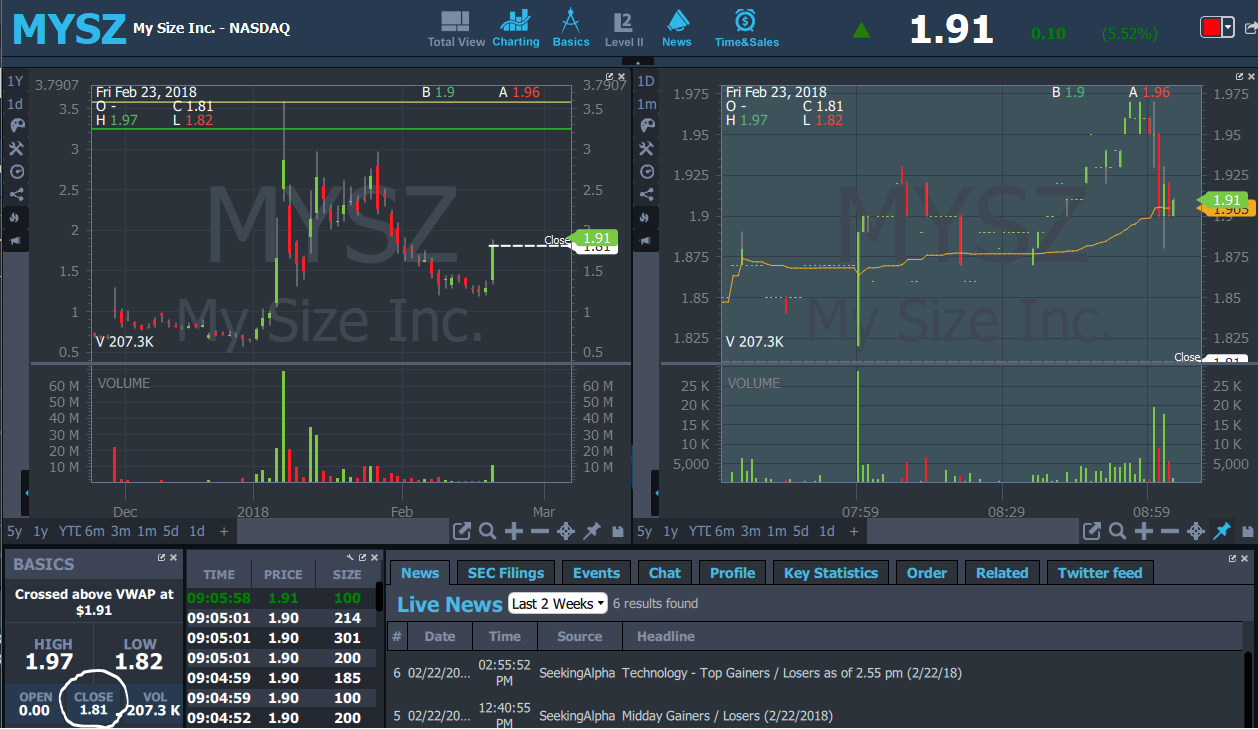
Task: Click magnifier icon under left chart
Action: click(487, 531)
